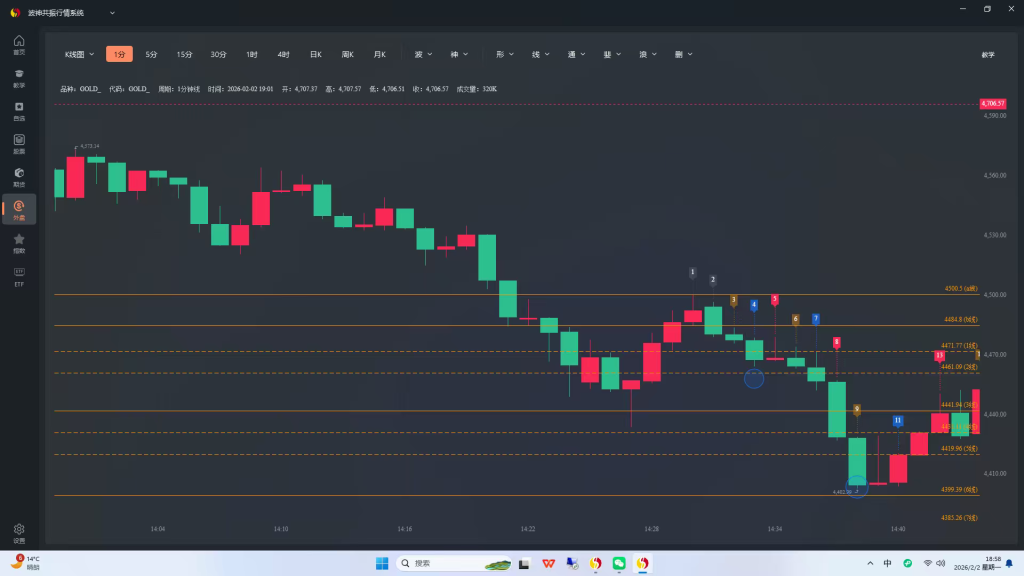Switch to the 5分 timeframe

(151, 54)
